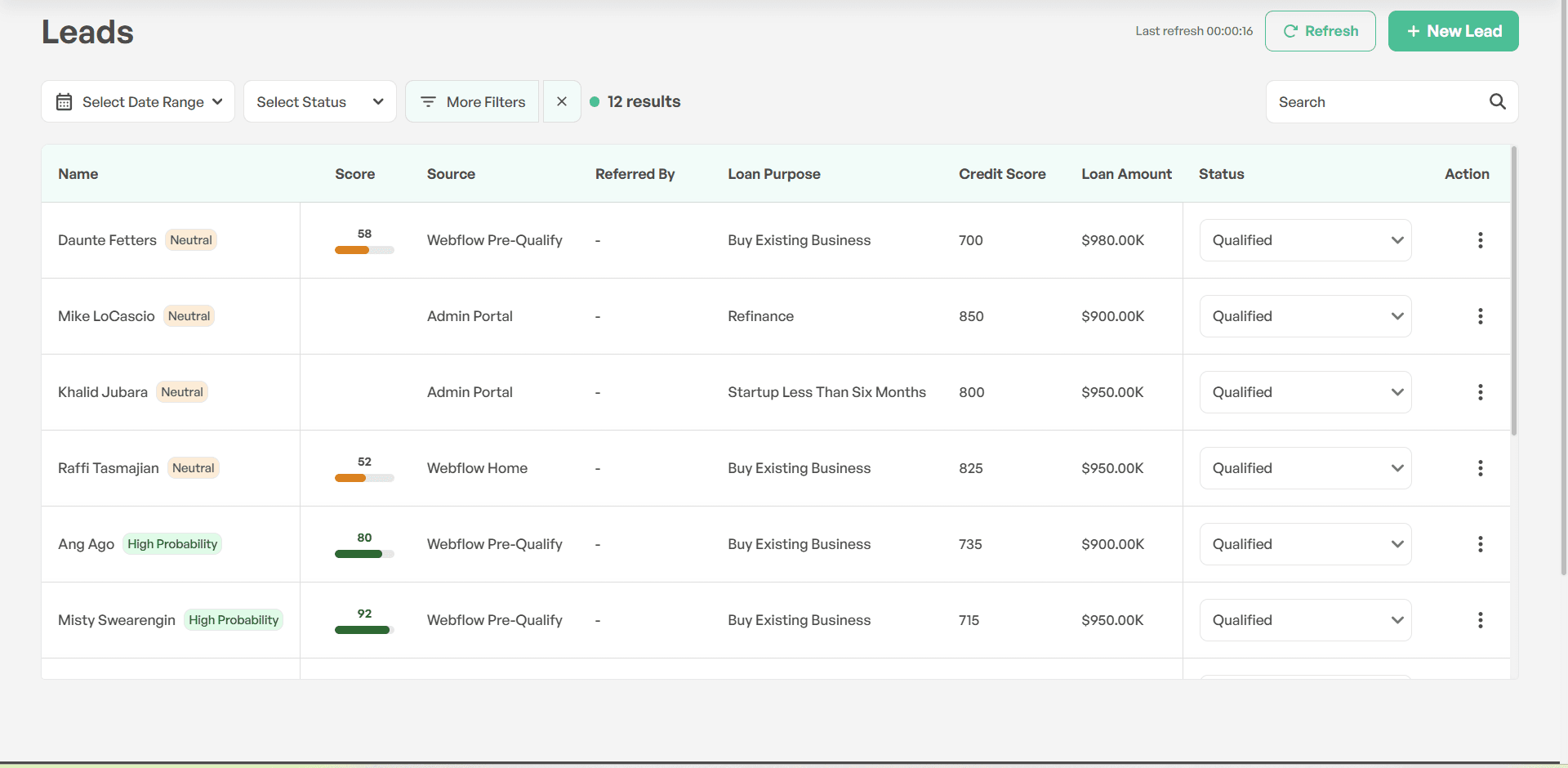Viewport: 1568px width, 768px height.
Task: Change status dropdown for Daunte Fetters
Action: tap(1305, 240)
